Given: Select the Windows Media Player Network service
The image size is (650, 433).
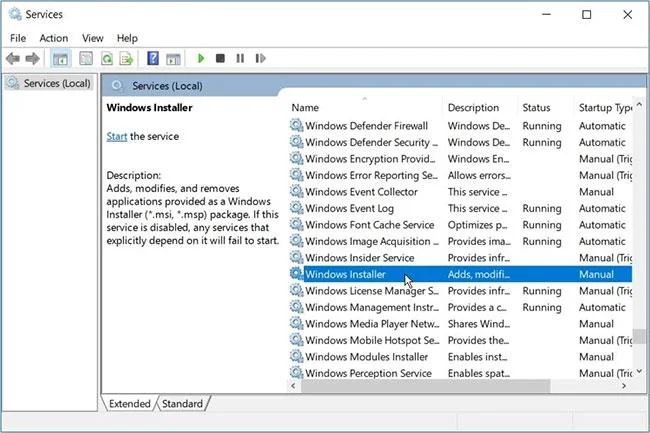Looking at the screenshot, I should tap(461, 324).
